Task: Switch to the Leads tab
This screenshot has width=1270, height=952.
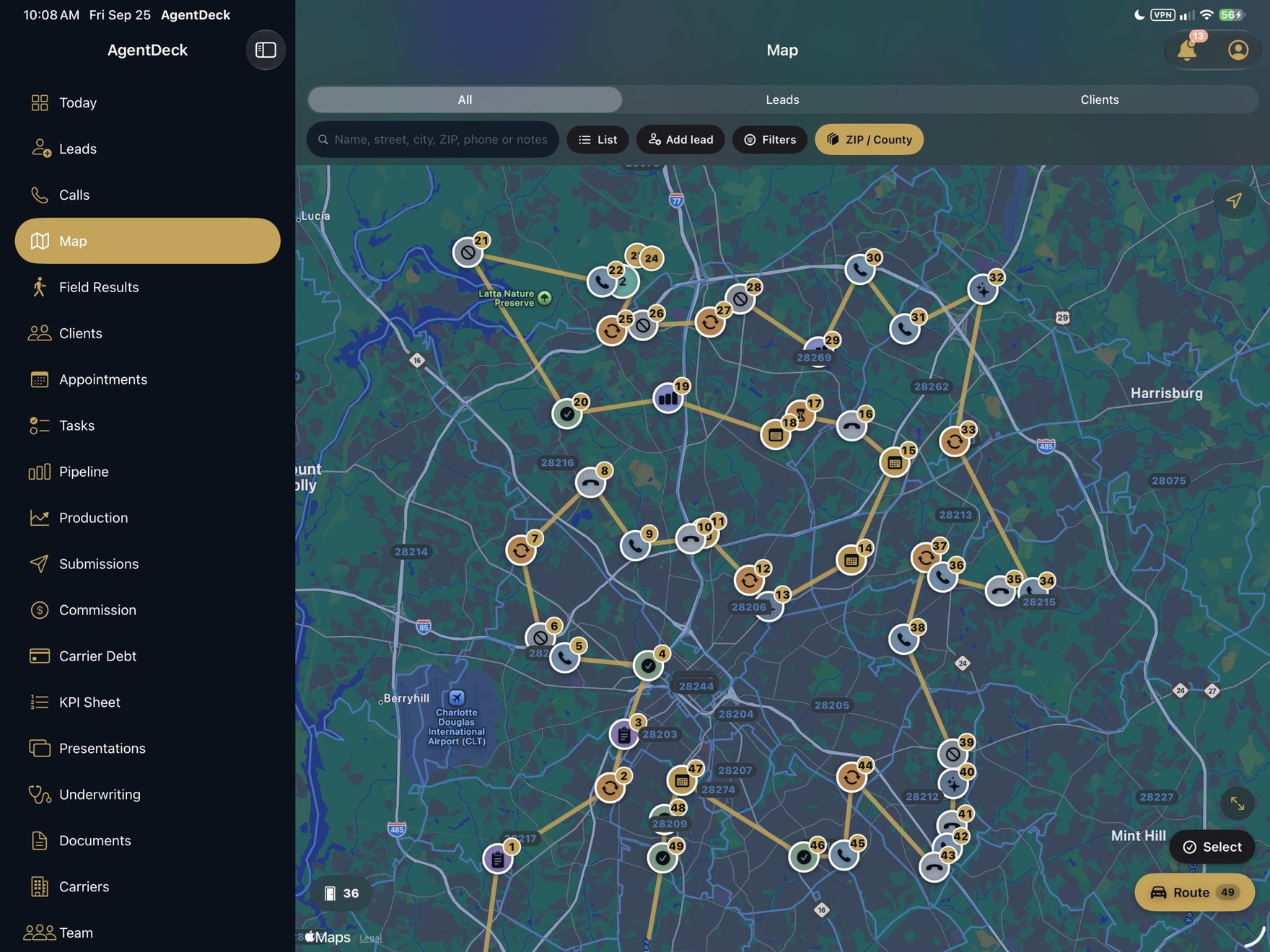Action: pos(782,100)
